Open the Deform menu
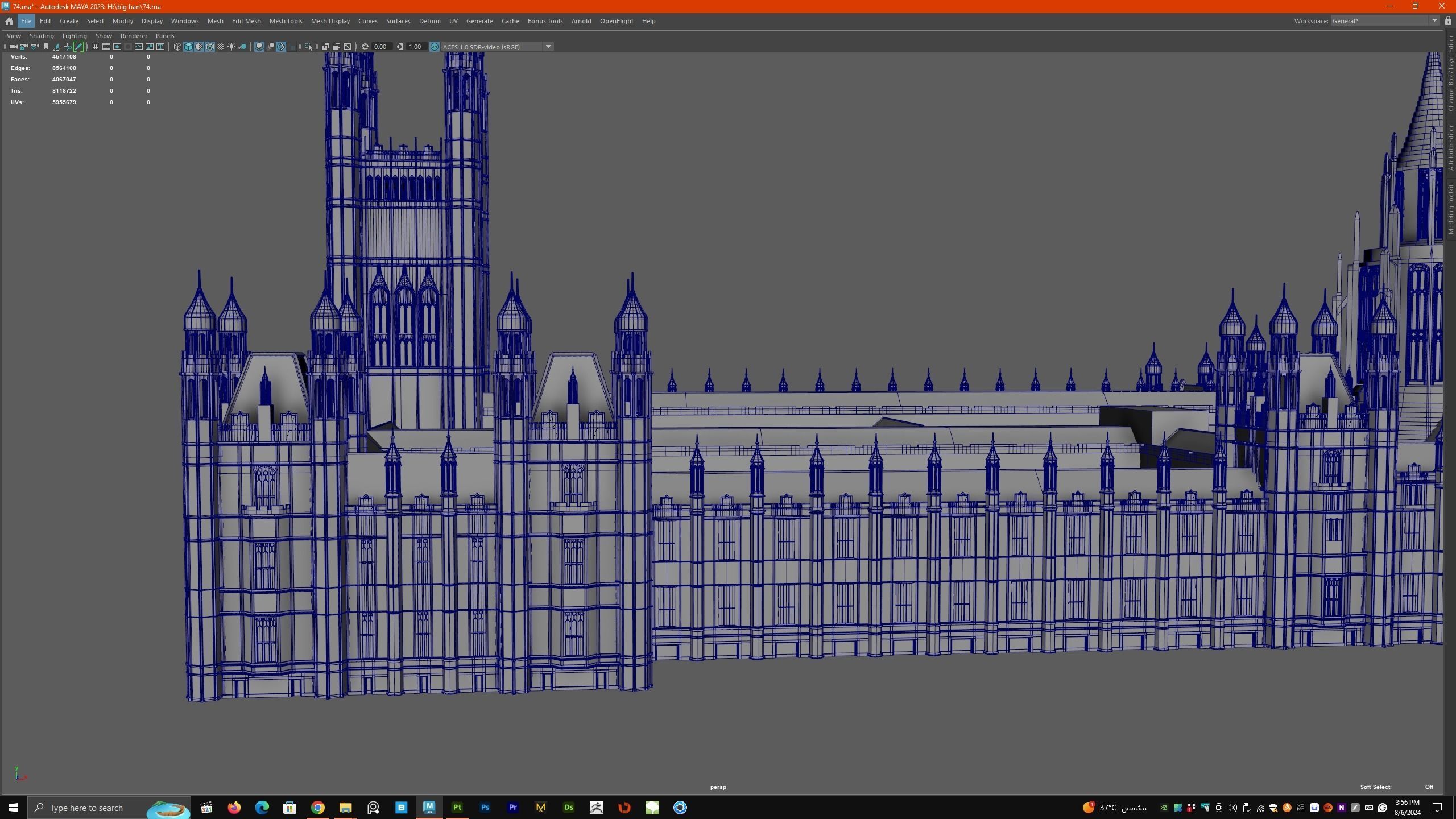1456x819 pixels. (x=429, y=21)
